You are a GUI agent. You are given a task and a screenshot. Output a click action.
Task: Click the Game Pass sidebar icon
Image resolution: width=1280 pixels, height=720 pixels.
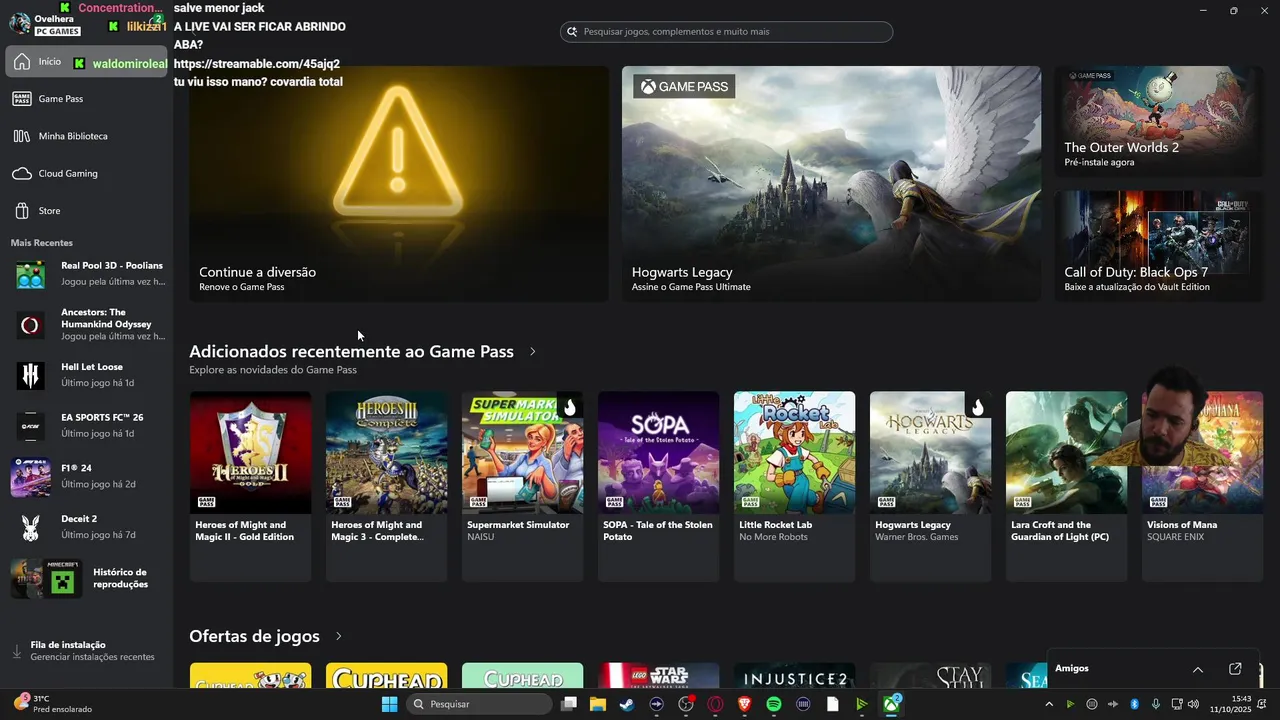[22, 99]
